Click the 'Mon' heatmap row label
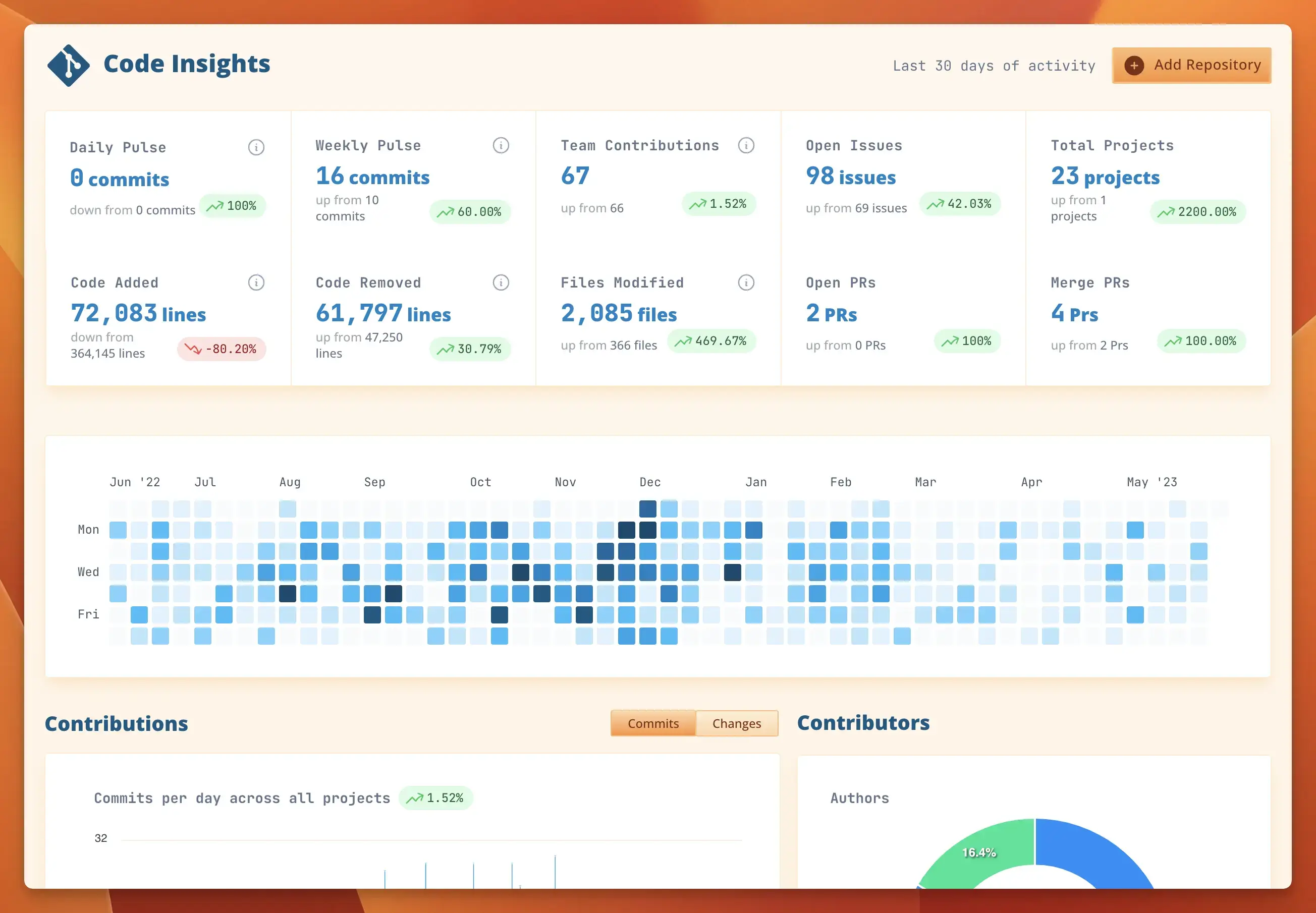1316x913 pixels. click(88, 530)
